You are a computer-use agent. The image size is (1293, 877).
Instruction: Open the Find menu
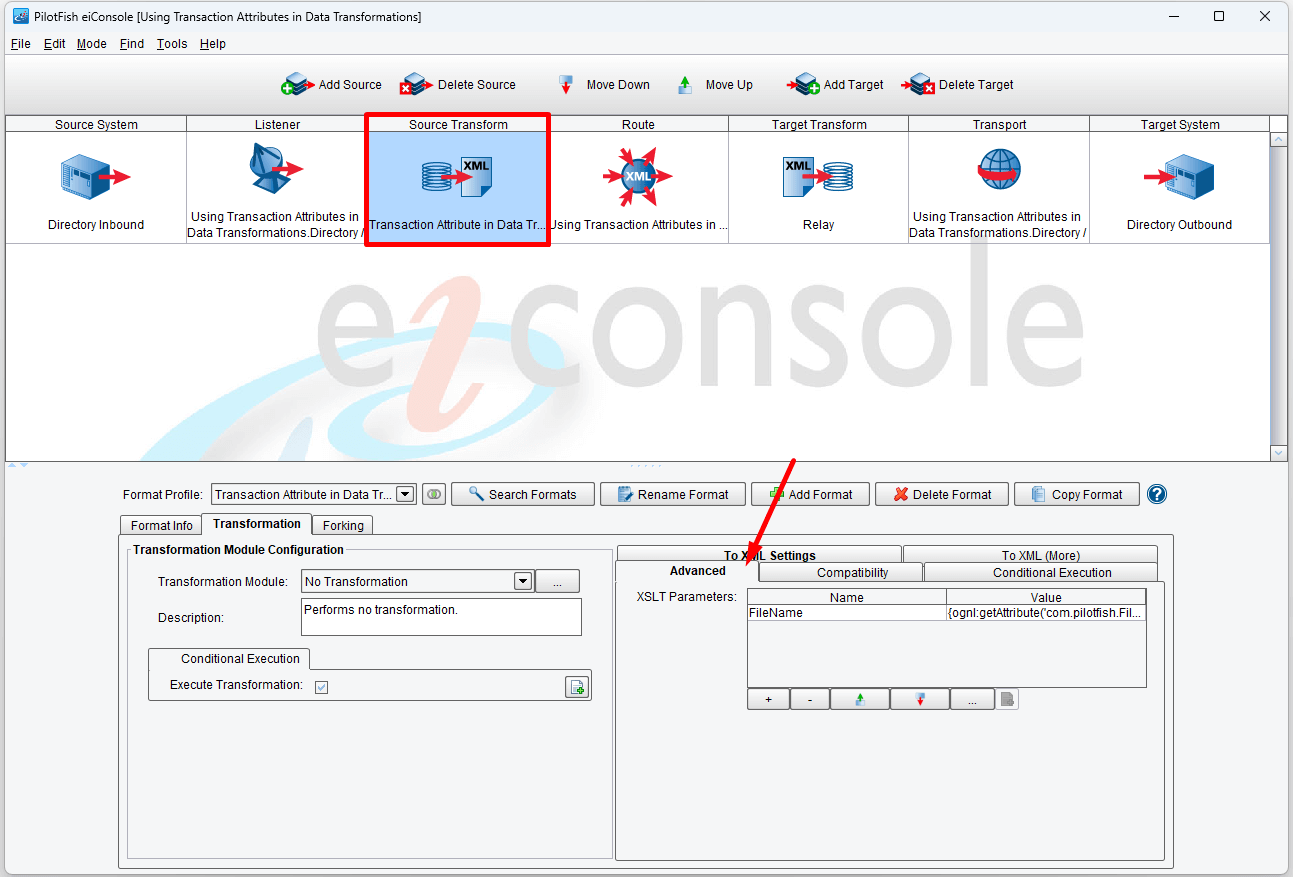pyautogui.click(x=132, y=44)
